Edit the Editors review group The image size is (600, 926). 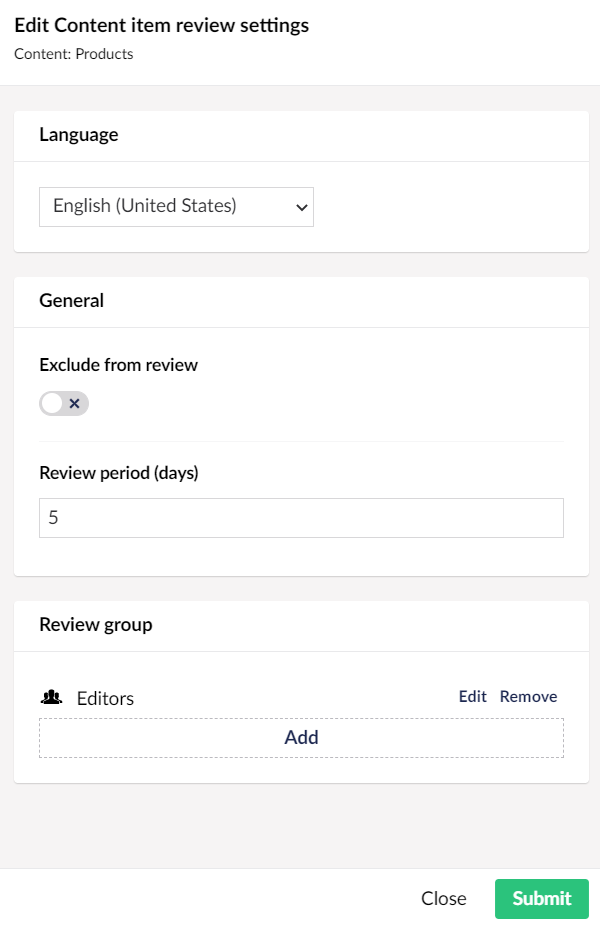472,696
